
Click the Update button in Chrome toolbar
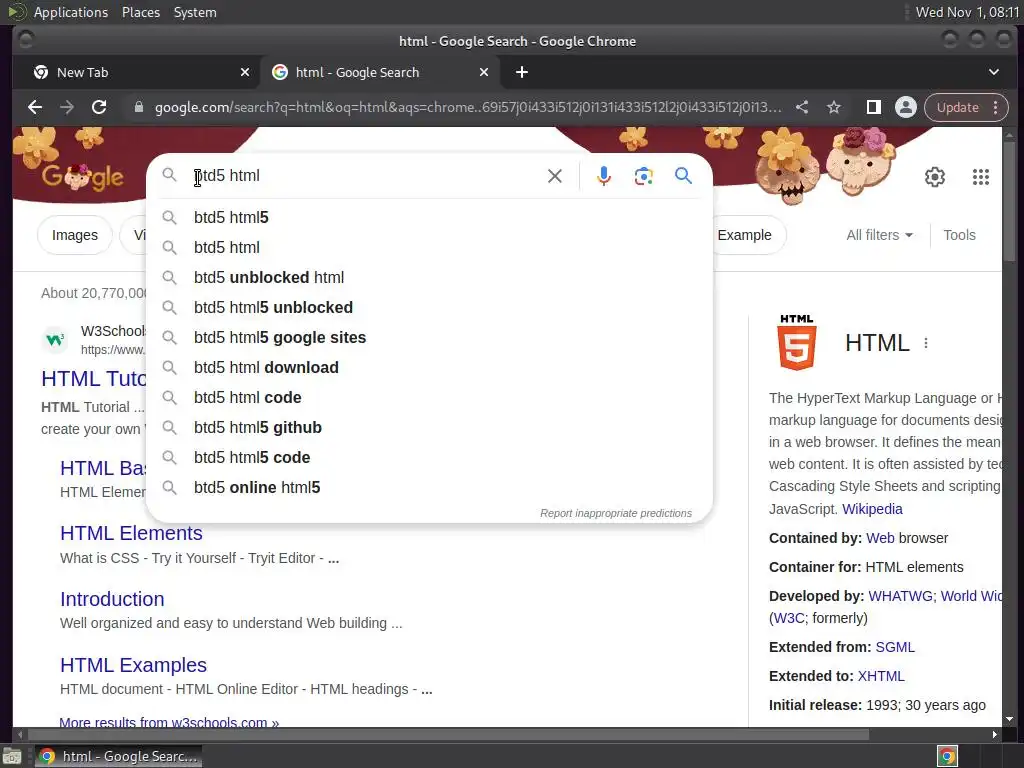point(957,107)
